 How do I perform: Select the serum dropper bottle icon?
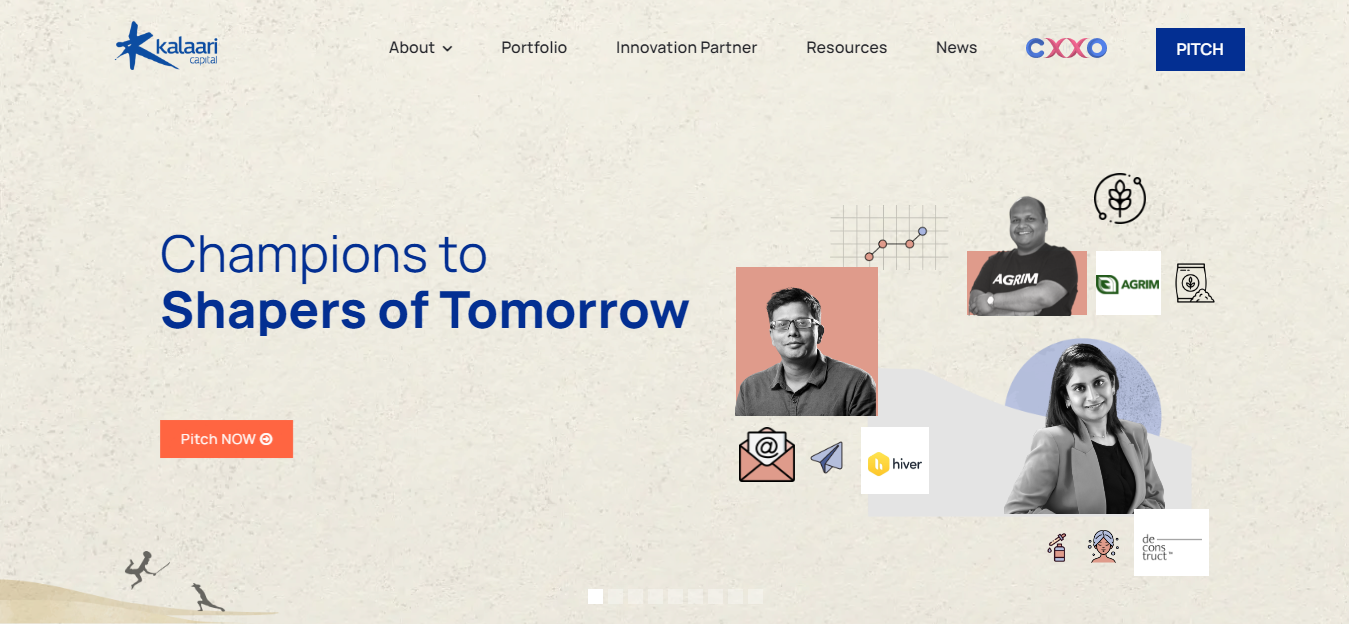1058,547
